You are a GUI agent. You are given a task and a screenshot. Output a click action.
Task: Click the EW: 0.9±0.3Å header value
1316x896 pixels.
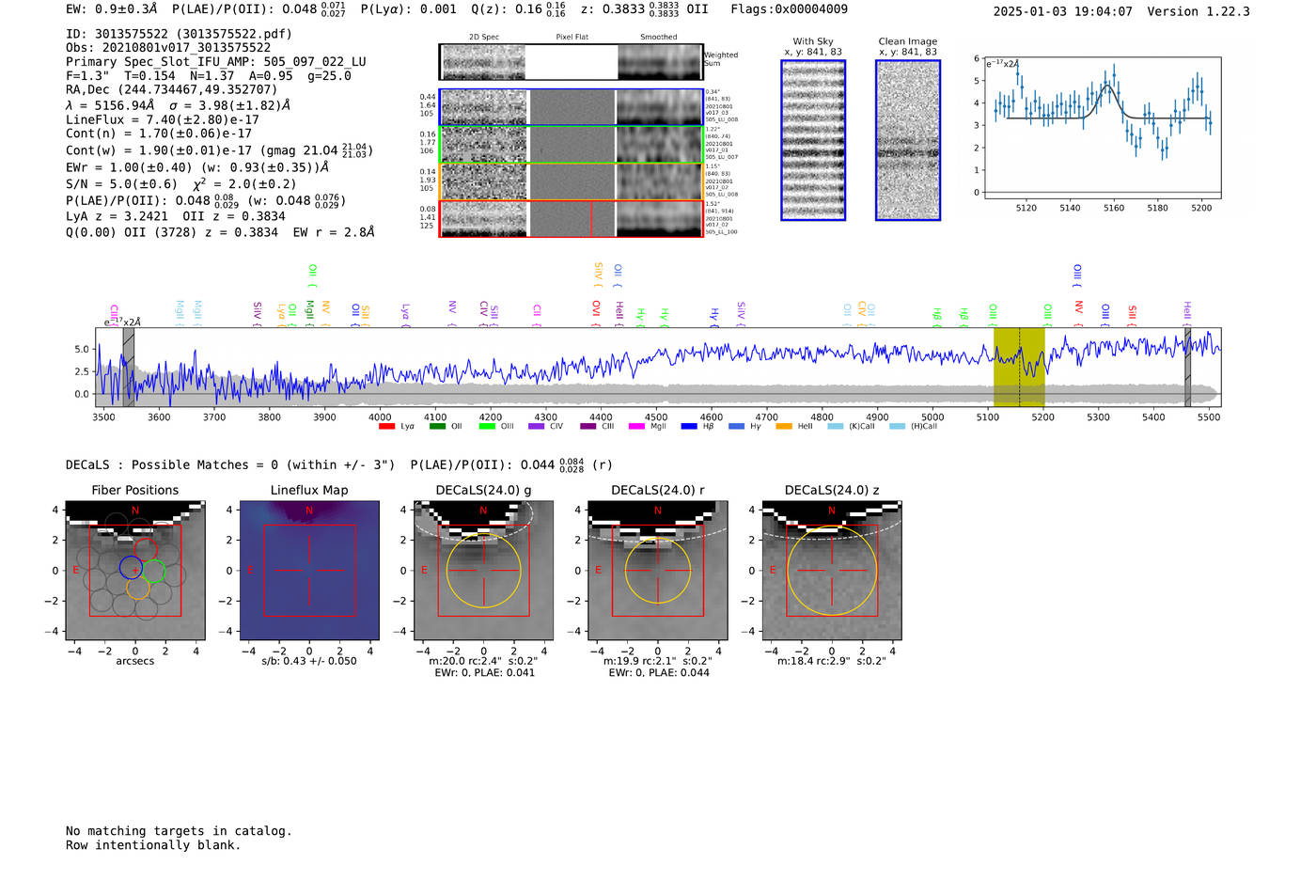(x=112, y=9)
